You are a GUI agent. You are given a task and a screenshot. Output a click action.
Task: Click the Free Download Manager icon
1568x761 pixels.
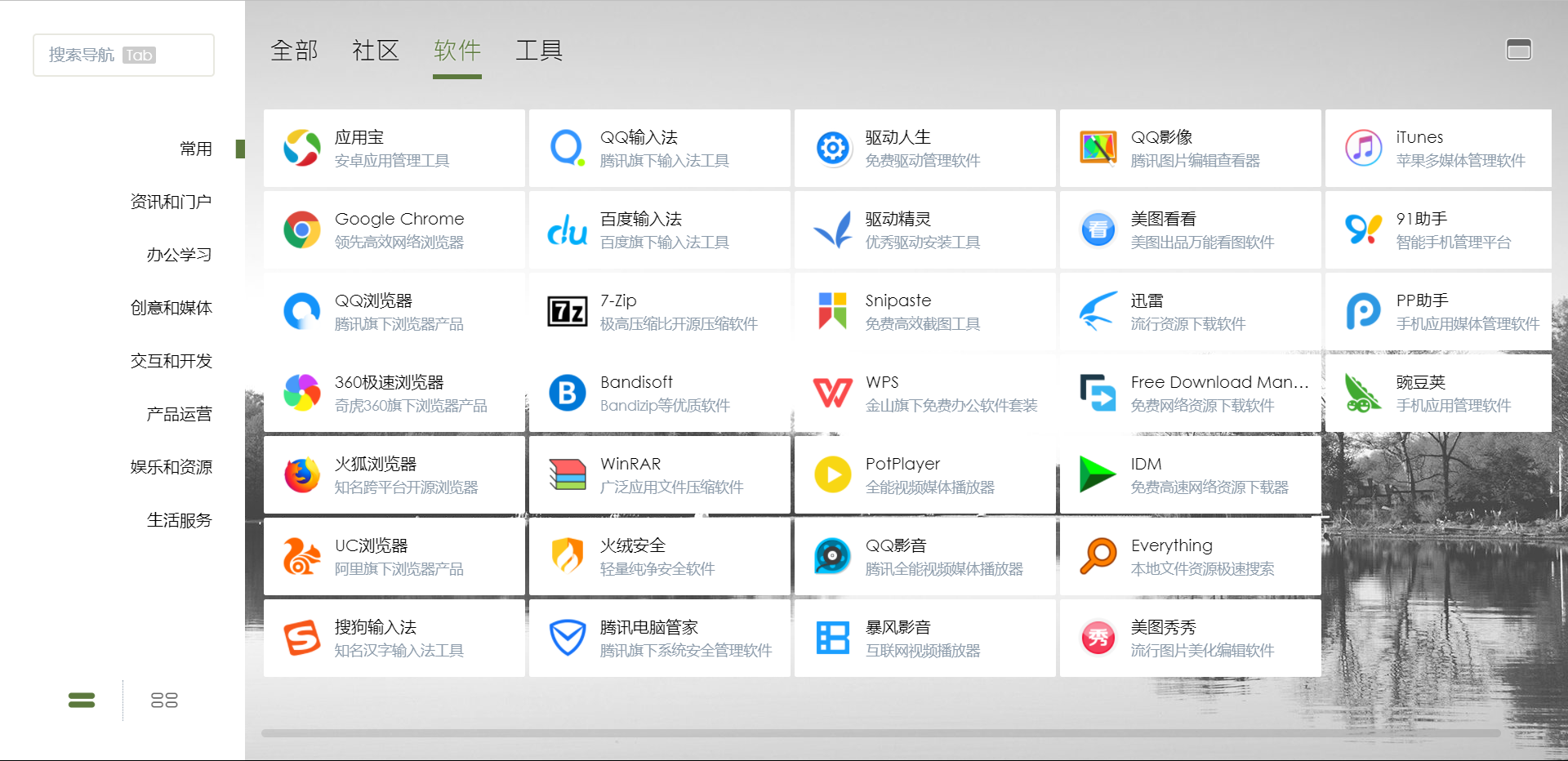click(x=1098, y=393)
